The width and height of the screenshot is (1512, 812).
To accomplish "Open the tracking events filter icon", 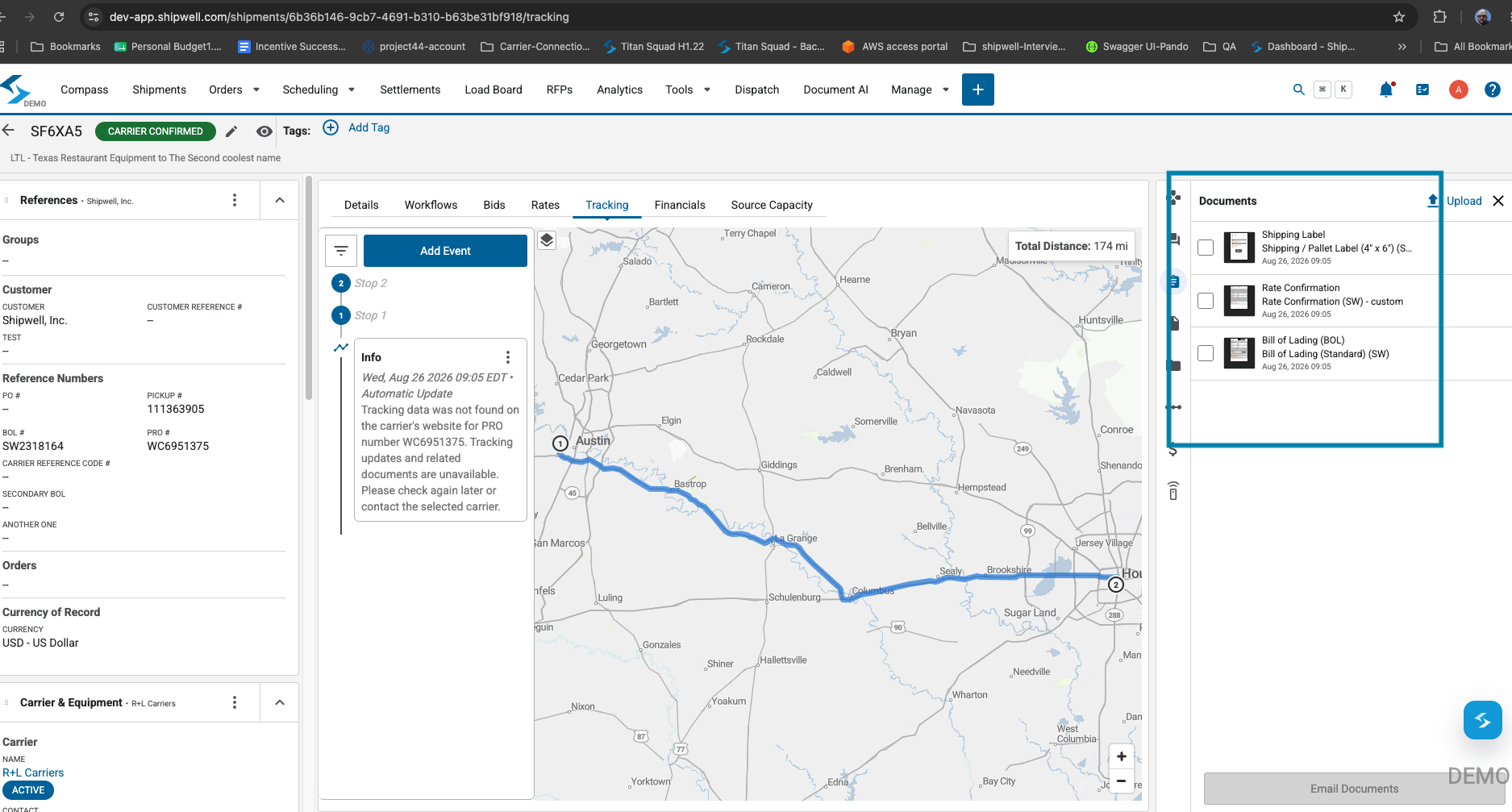I will coord(341,251).
